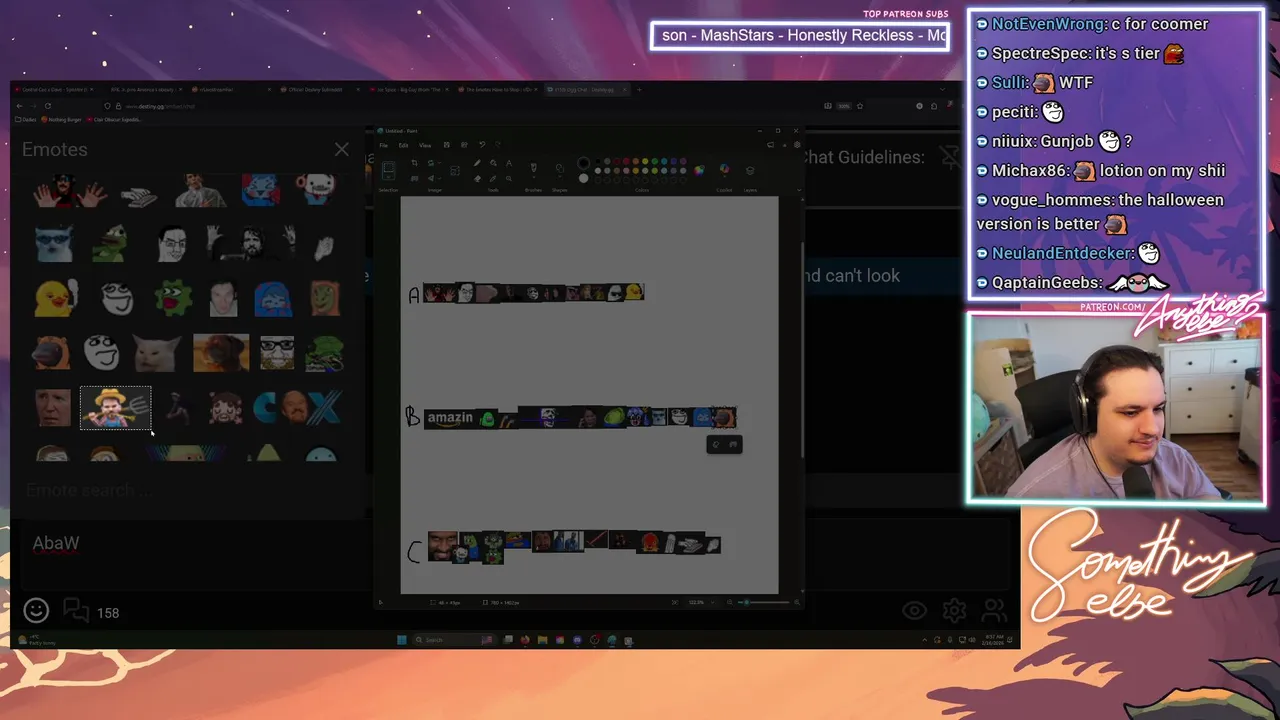Select the Color picker tool in Paint
The width and height of the screenshot is (1280, 720).
pos(493,179)
